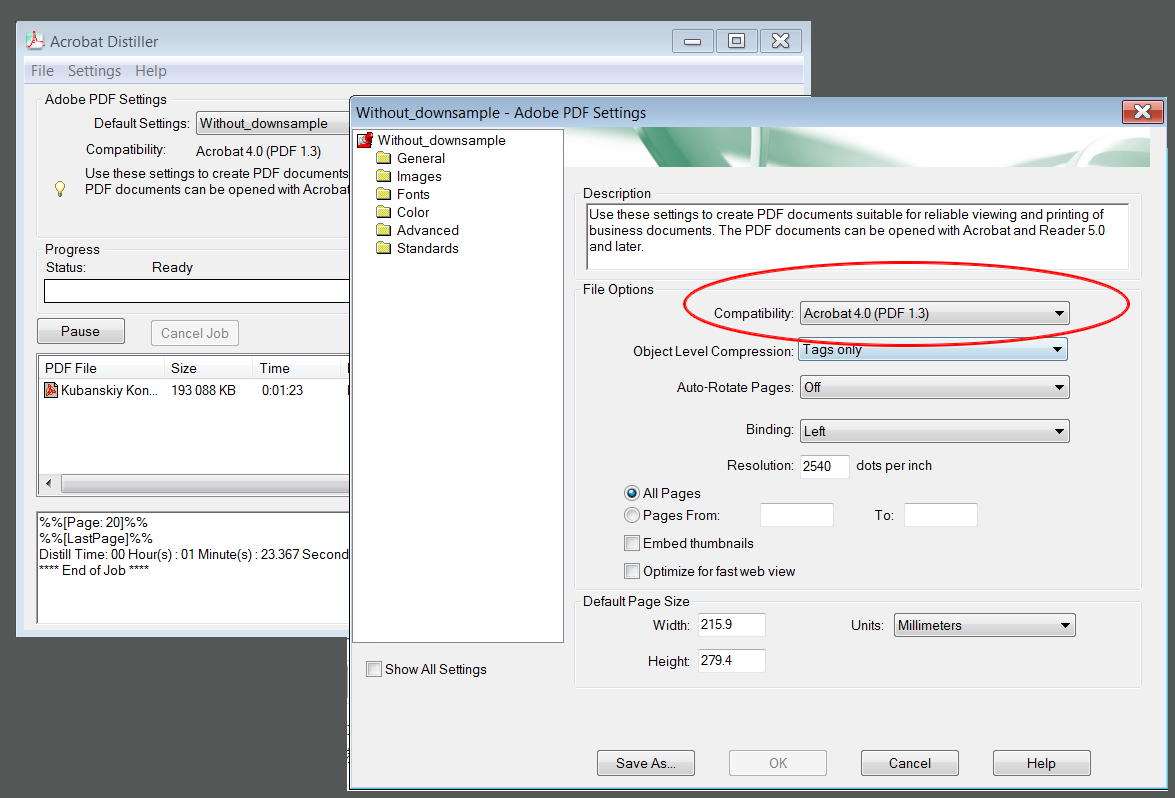
Task: Click the Width field showing 215.9
Action: [x=731, y=625]
